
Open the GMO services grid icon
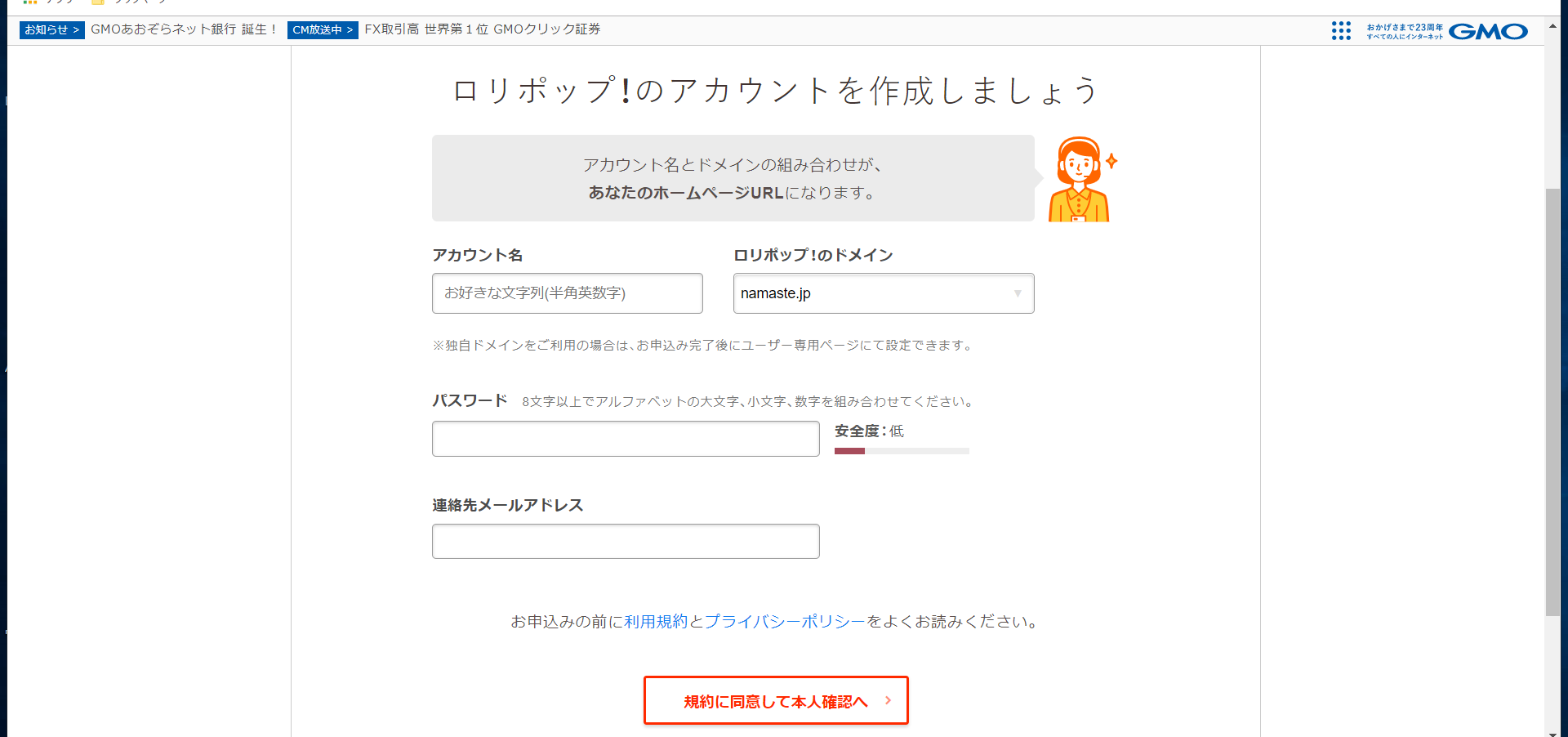pos(1340,31)
